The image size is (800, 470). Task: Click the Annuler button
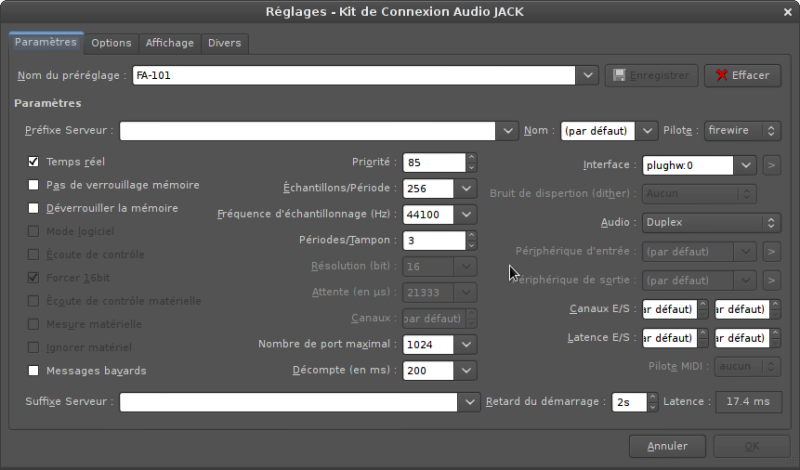667,447
